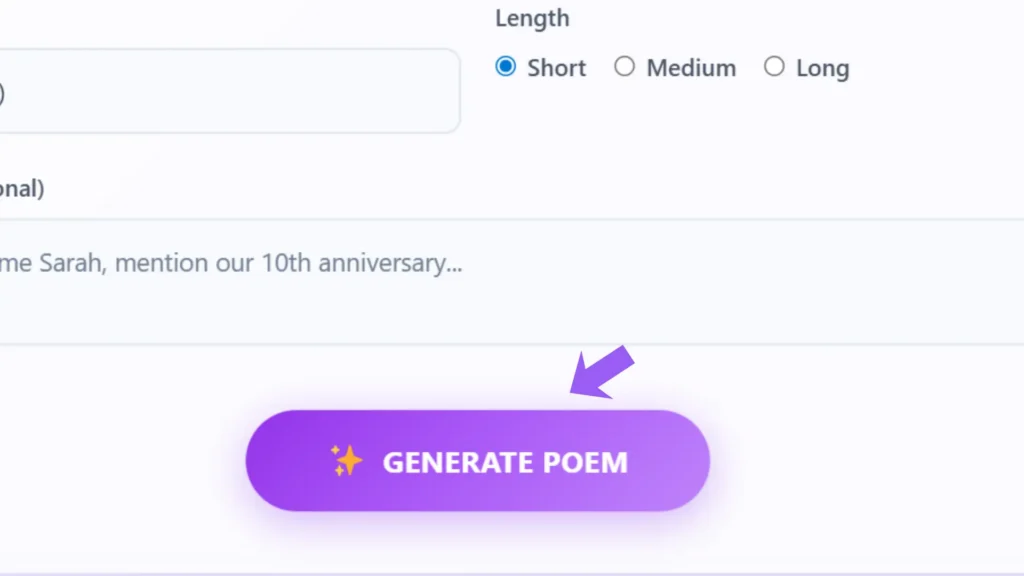The image size is (1024, 576).
Task: Click the Short label next to its radio
Action: pos(556,68)
